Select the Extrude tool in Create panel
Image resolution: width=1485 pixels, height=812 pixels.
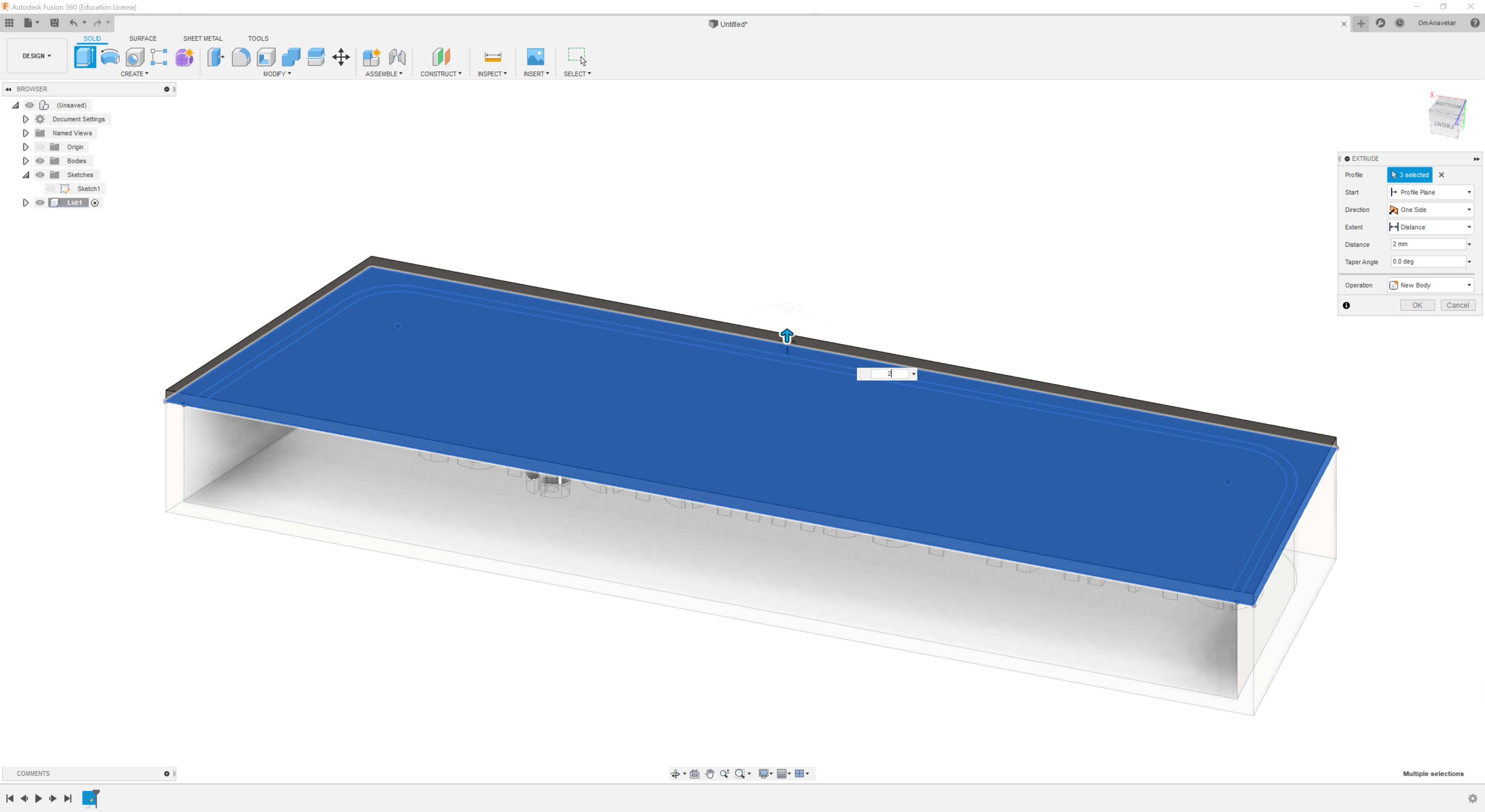click(85, 56)
